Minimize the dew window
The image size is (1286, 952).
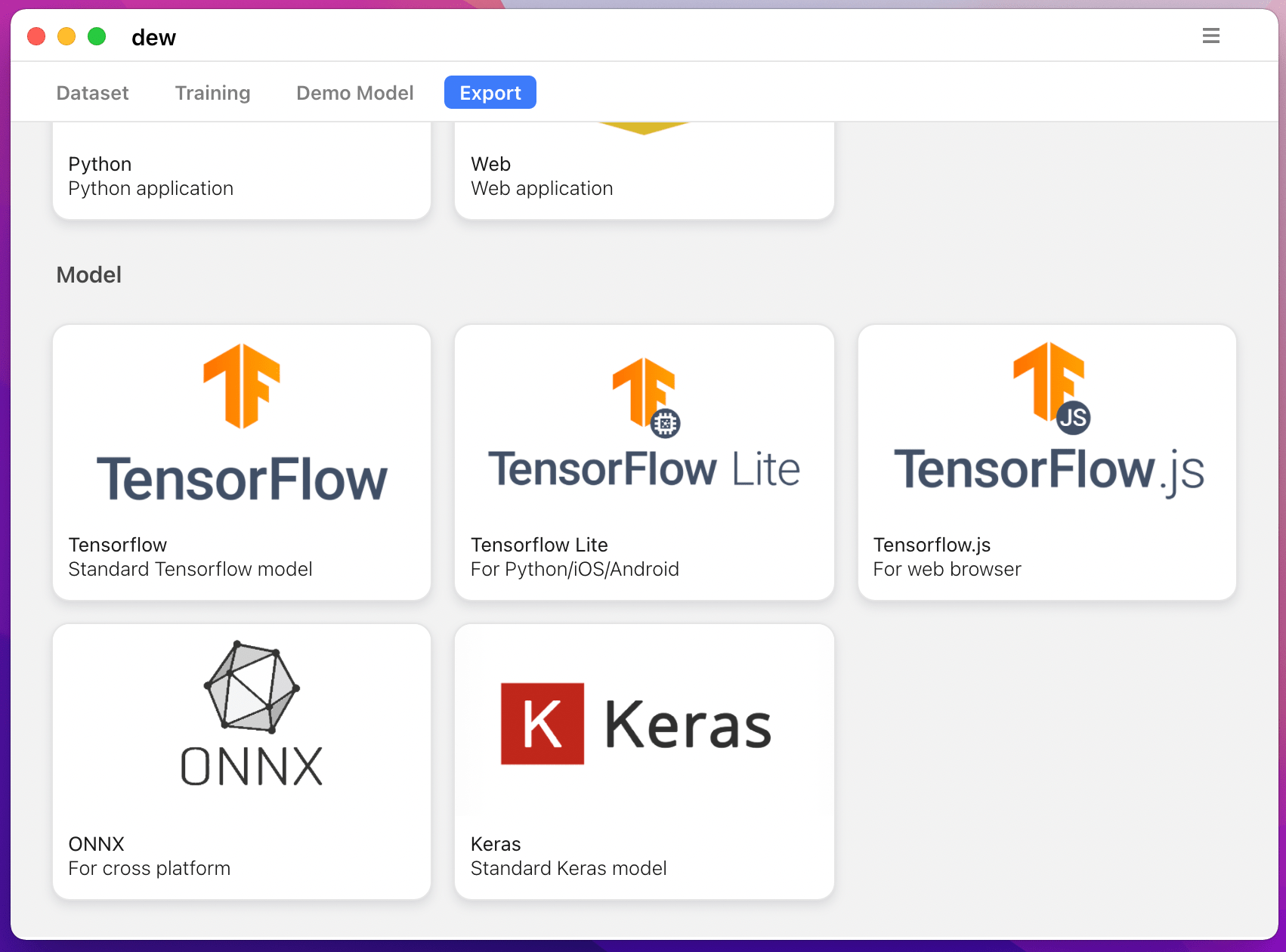[x=66, y=36]
